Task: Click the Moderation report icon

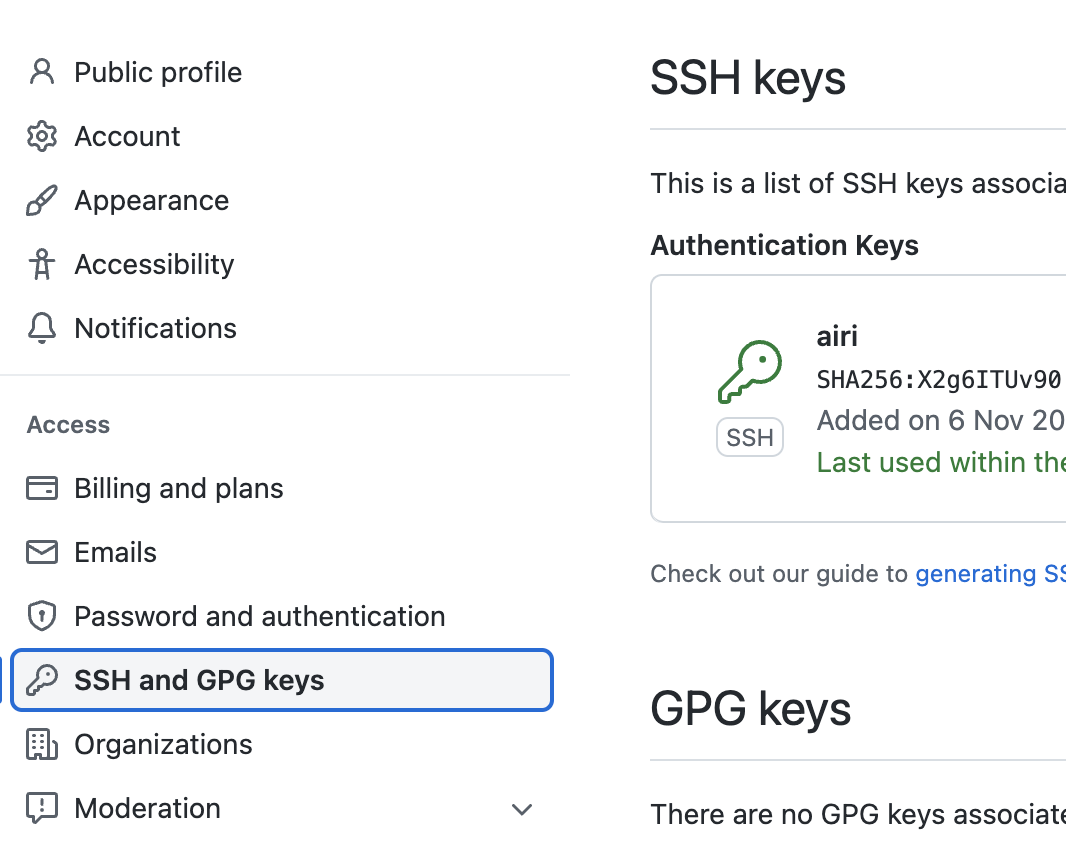Action: pyautogui.click(x=41, y=808)
